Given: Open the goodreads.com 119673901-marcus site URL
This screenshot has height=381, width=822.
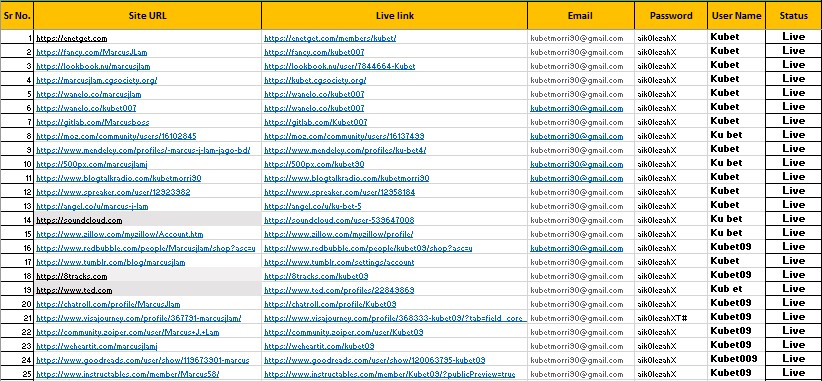Looking at the screenshot, I should tap(143, 360).
